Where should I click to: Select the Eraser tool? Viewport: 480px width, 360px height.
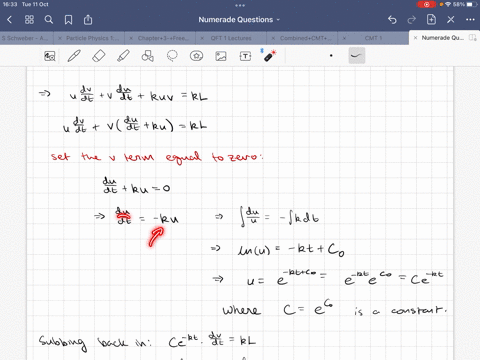(x=98, y=56)
